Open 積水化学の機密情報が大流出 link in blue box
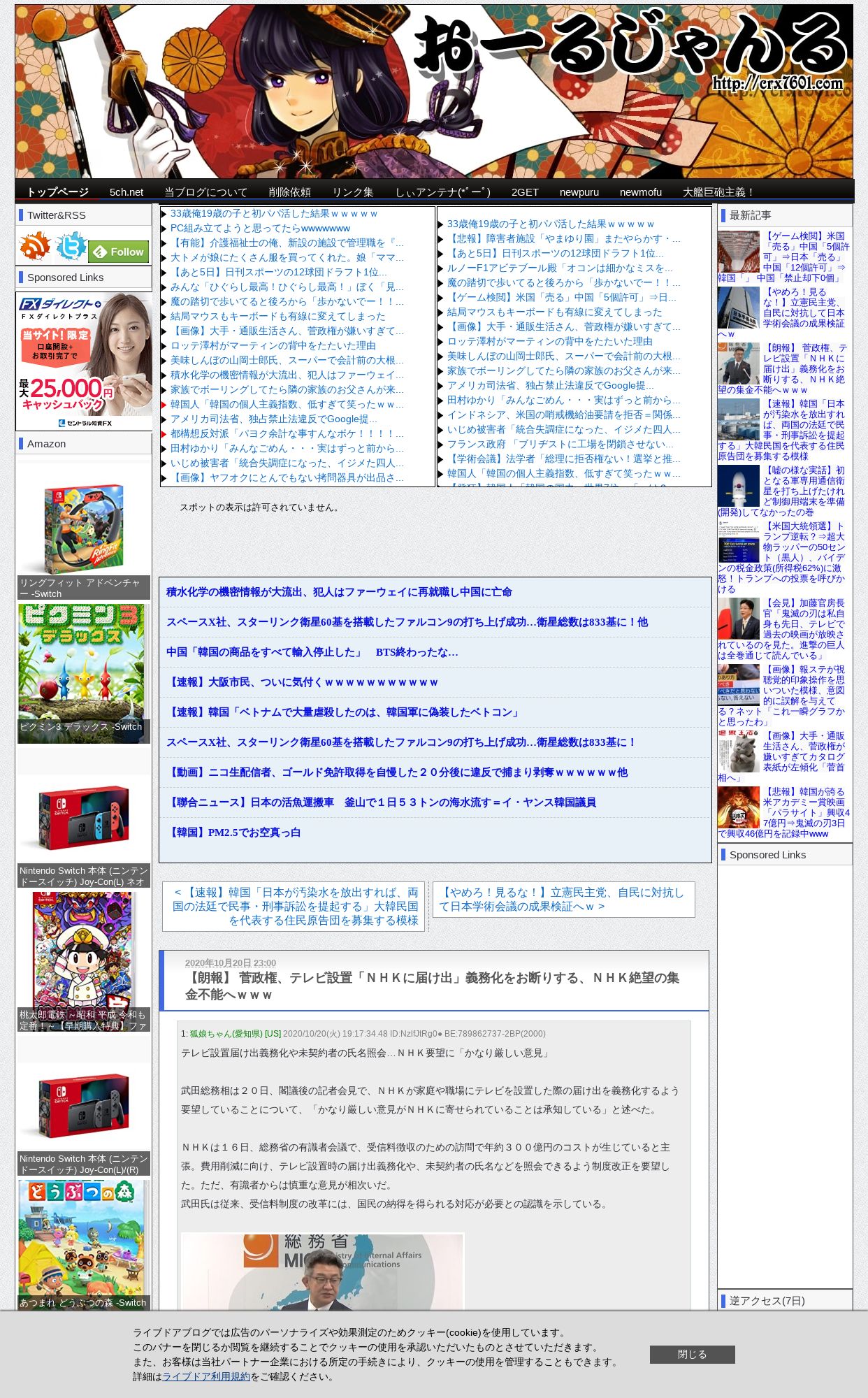 tap(339, 592)
